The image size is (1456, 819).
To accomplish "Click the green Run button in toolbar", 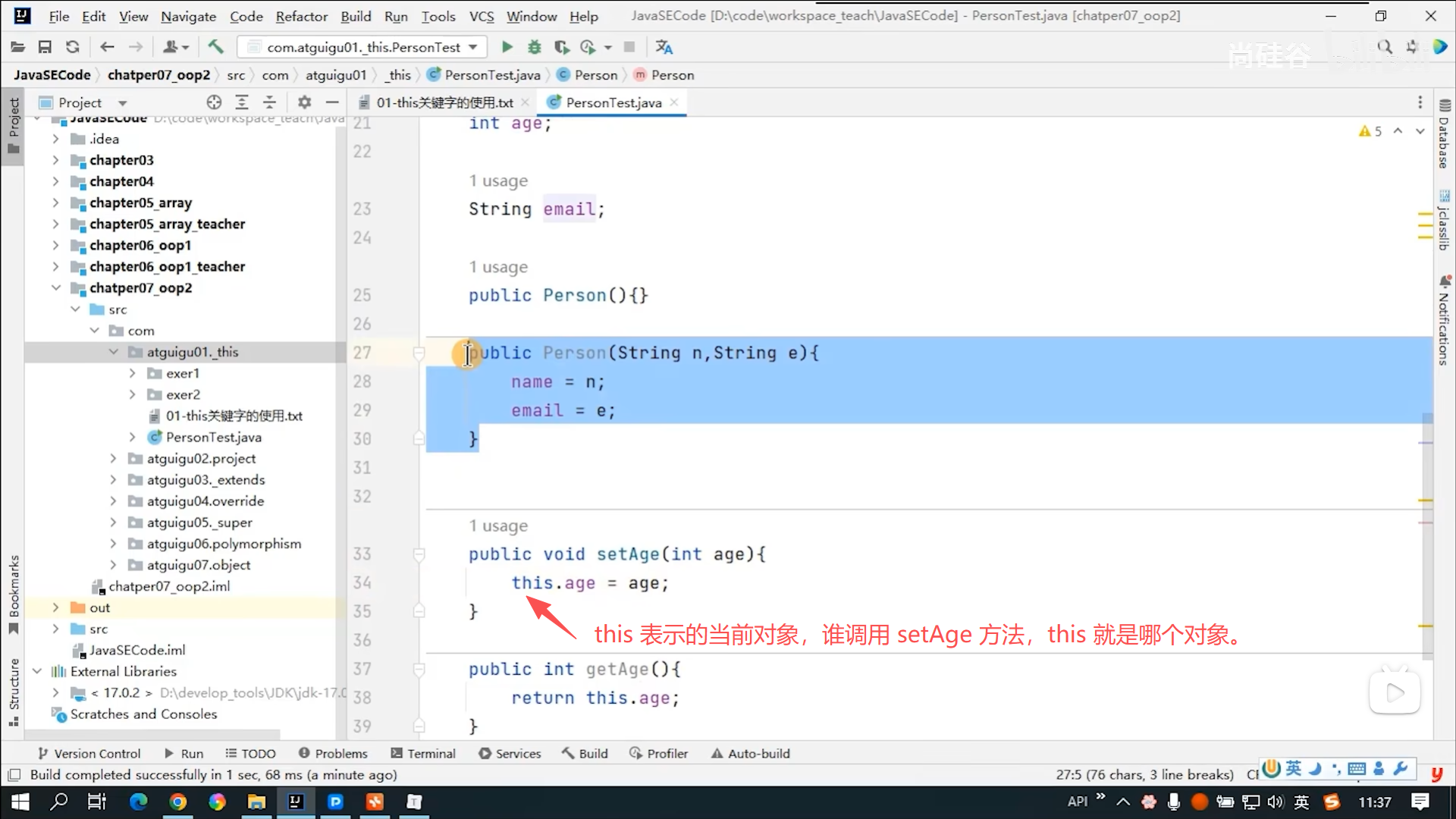I will tap(507, 47).
